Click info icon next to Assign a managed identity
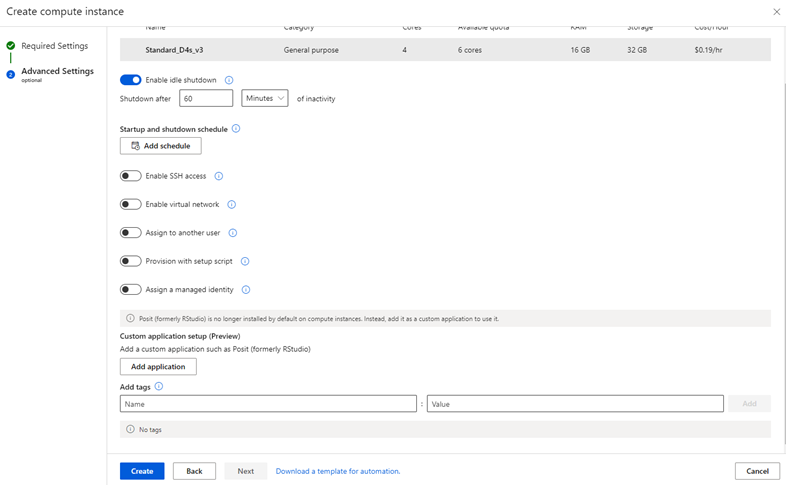 pos(246,290)
